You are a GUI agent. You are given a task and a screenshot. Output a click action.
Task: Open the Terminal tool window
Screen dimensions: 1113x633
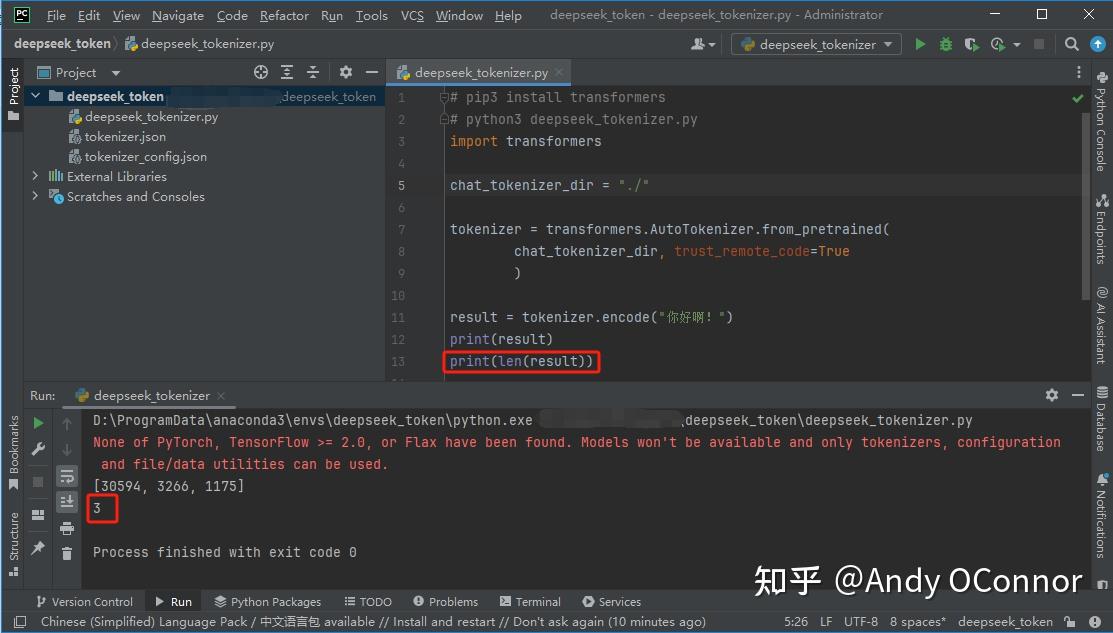530,601
